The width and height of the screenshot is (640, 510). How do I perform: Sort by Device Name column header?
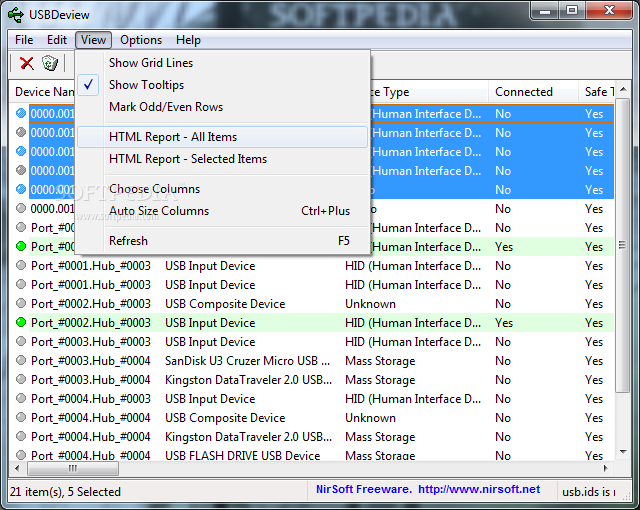[42, 92]
